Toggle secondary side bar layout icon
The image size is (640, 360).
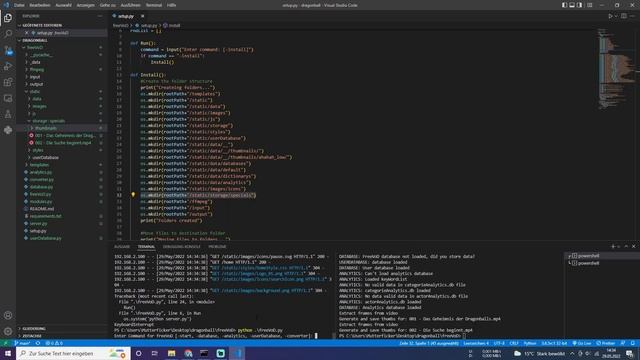[580, 5]
